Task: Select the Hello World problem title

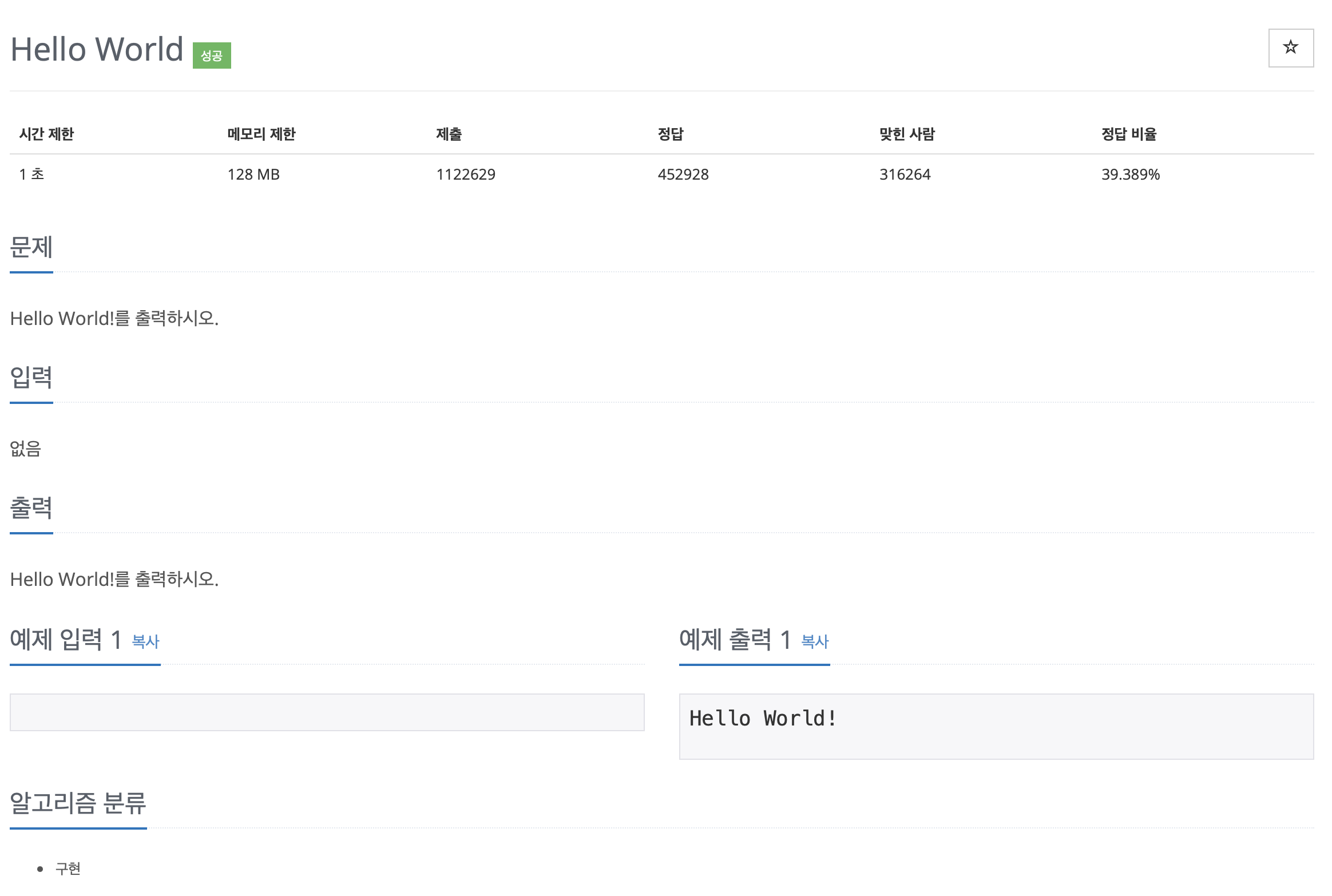Action: pos(94,50)
